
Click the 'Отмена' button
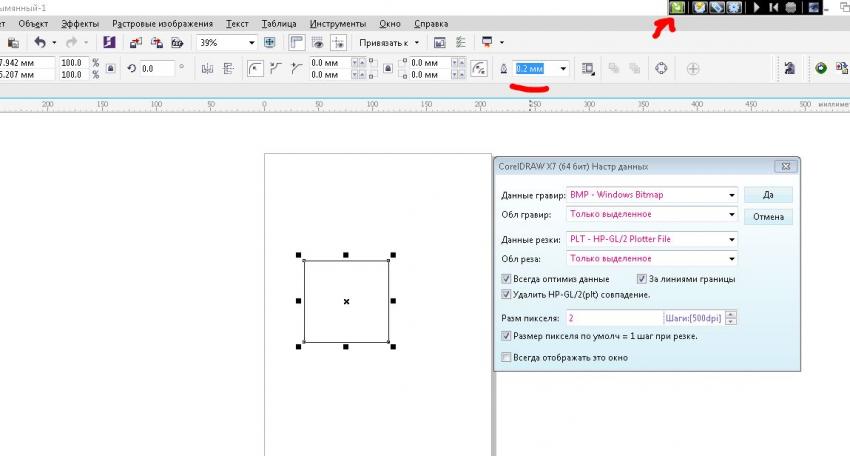[x=768, y=217]
